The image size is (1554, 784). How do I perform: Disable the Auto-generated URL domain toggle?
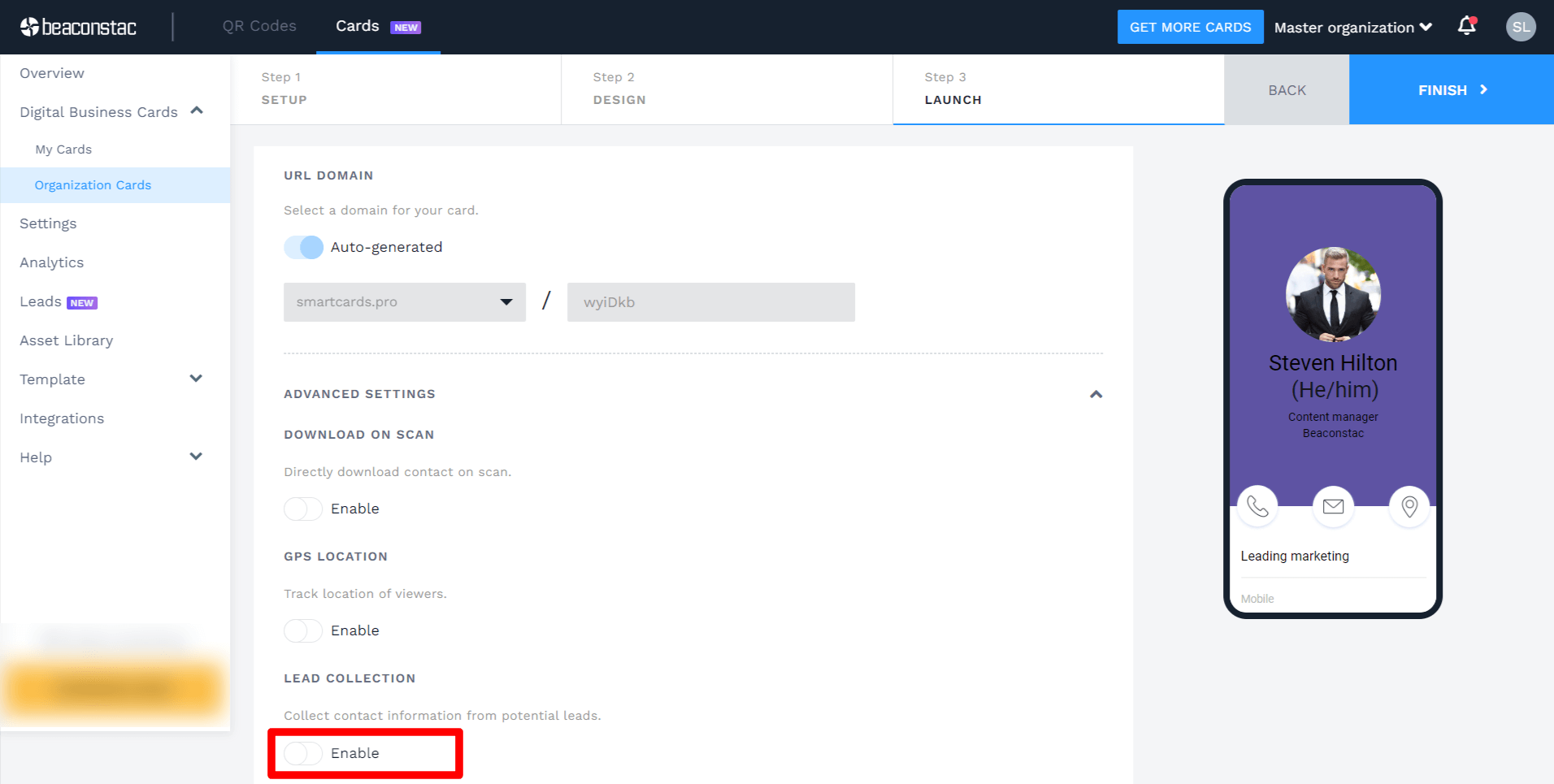pos(303,247)
